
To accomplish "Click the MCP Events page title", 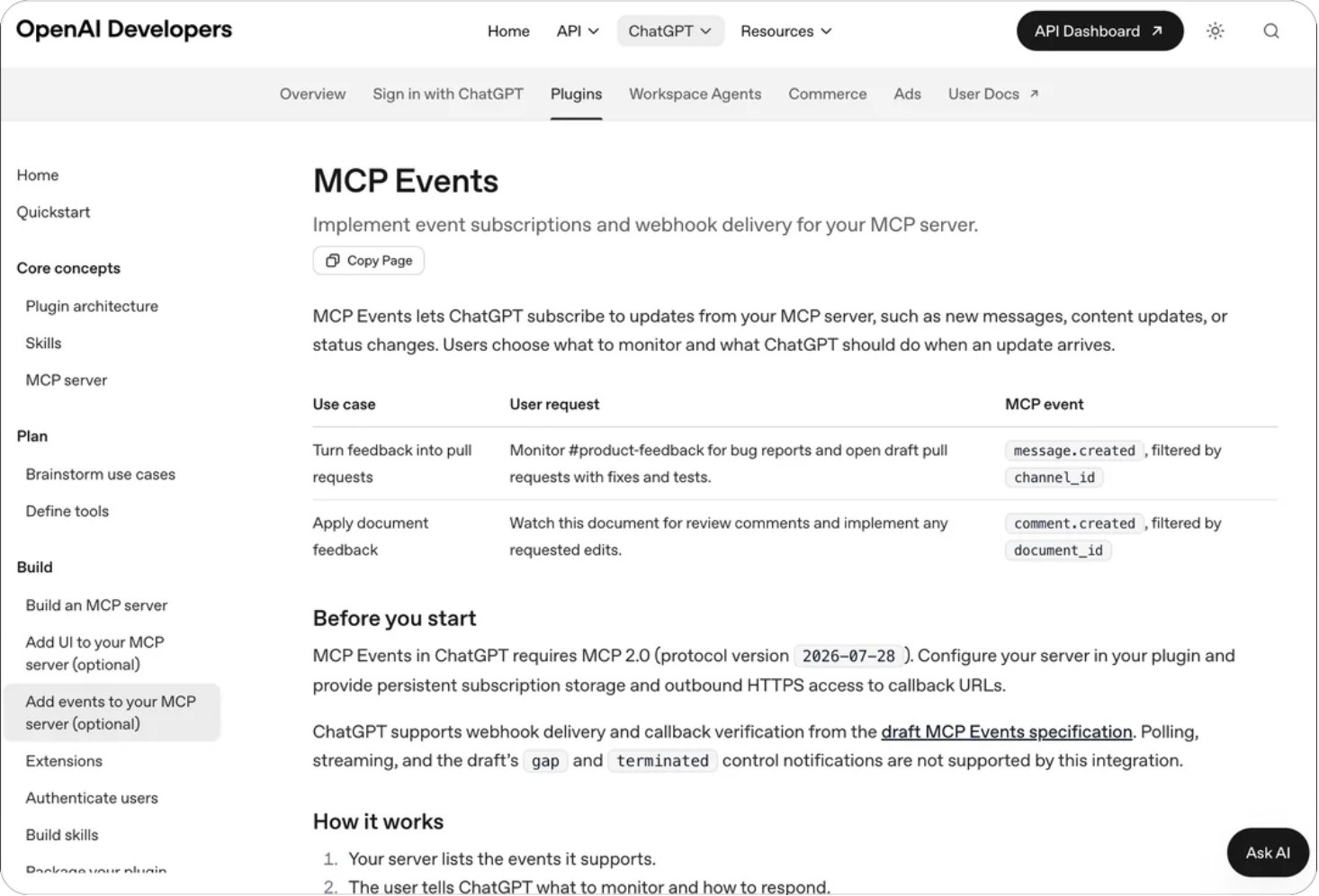I will pyautogui.click(x=406, y=181).
